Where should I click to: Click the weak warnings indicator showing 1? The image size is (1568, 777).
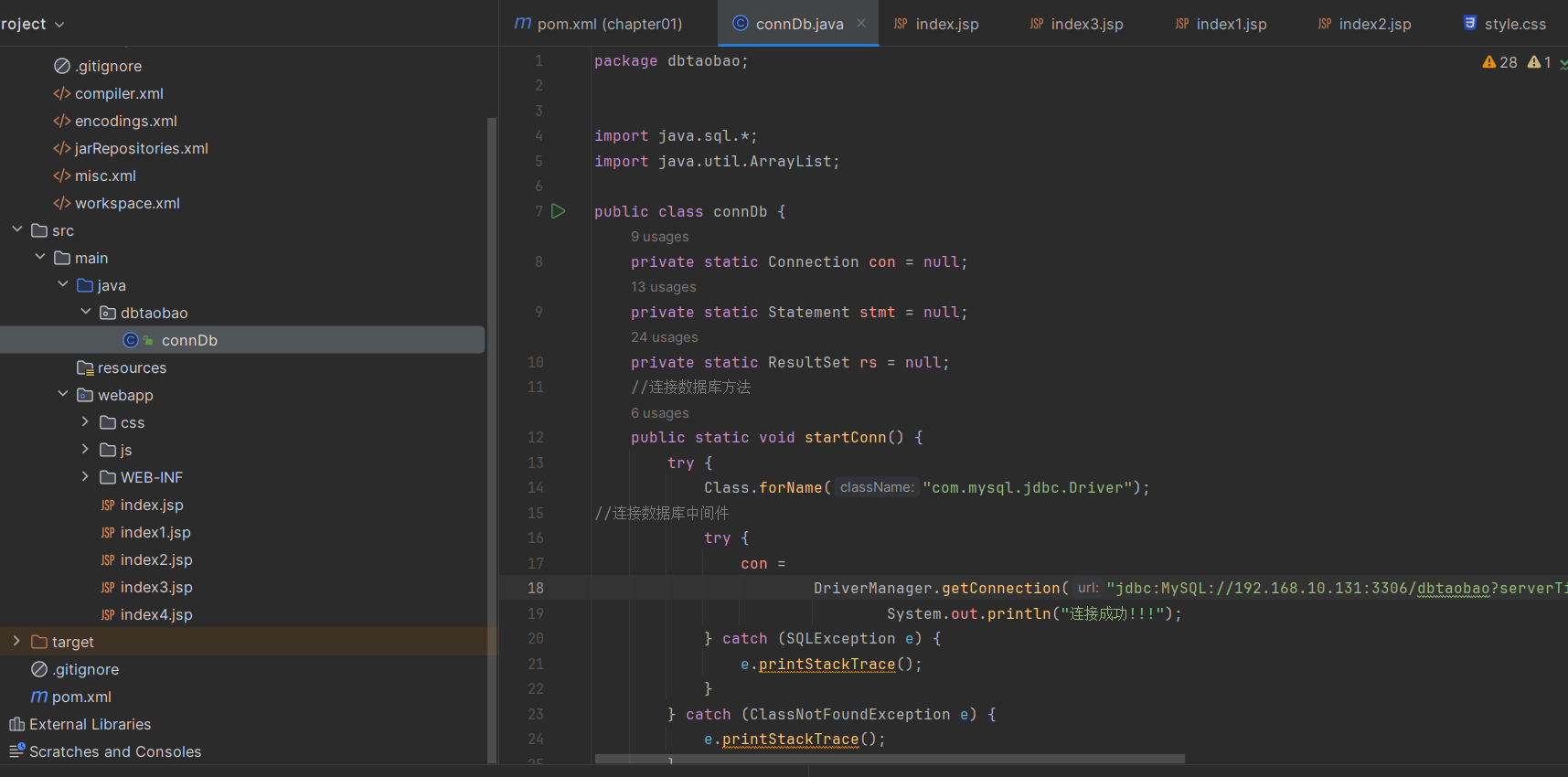[x=1539, y=62]
